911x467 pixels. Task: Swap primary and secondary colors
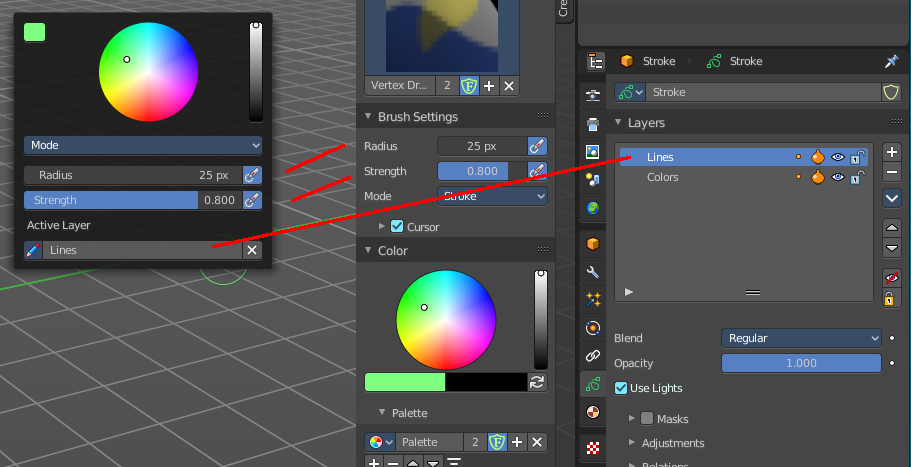click(x=537, y=382)
